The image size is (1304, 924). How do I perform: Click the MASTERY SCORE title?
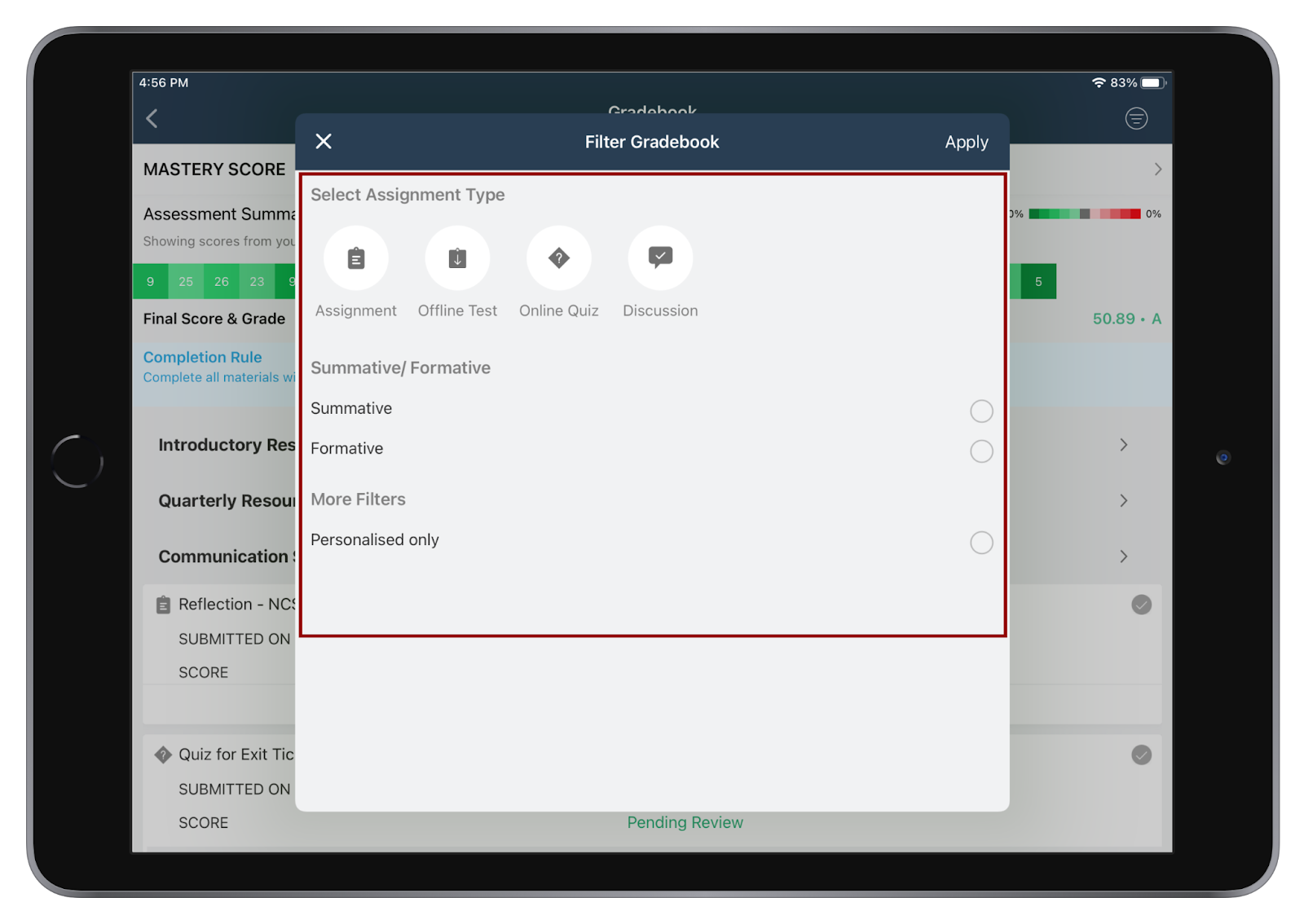[214, 169]
